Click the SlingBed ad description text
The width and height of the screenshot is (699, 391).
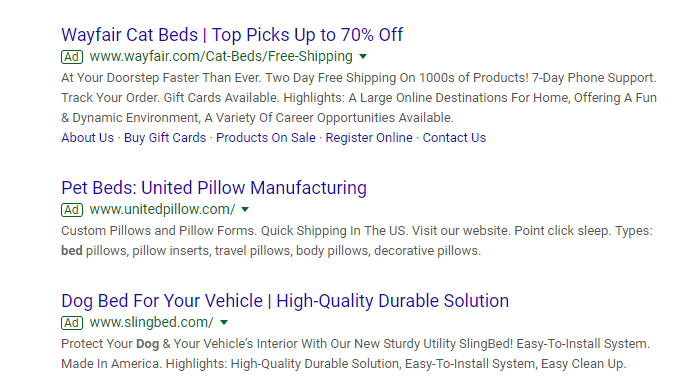tap(355, 354)
